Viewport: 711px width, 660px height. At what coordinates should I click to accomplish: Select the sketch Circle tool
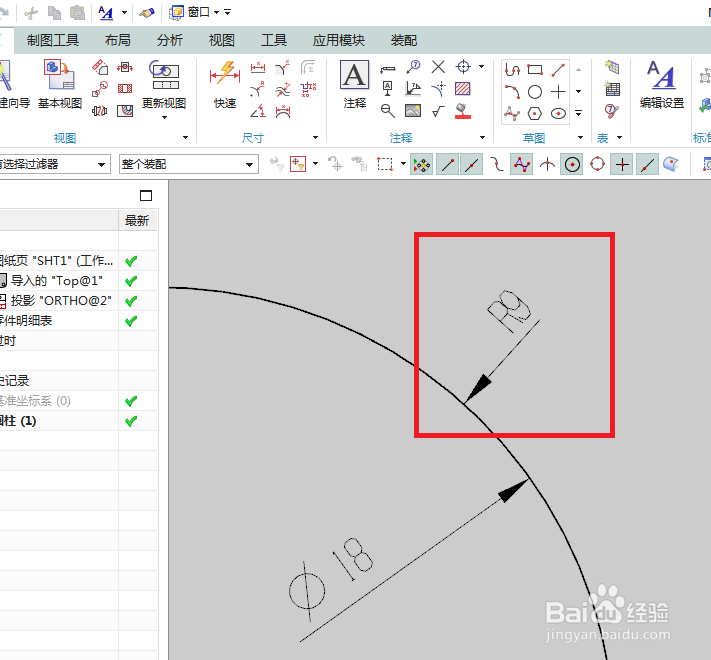coord(535,92)
